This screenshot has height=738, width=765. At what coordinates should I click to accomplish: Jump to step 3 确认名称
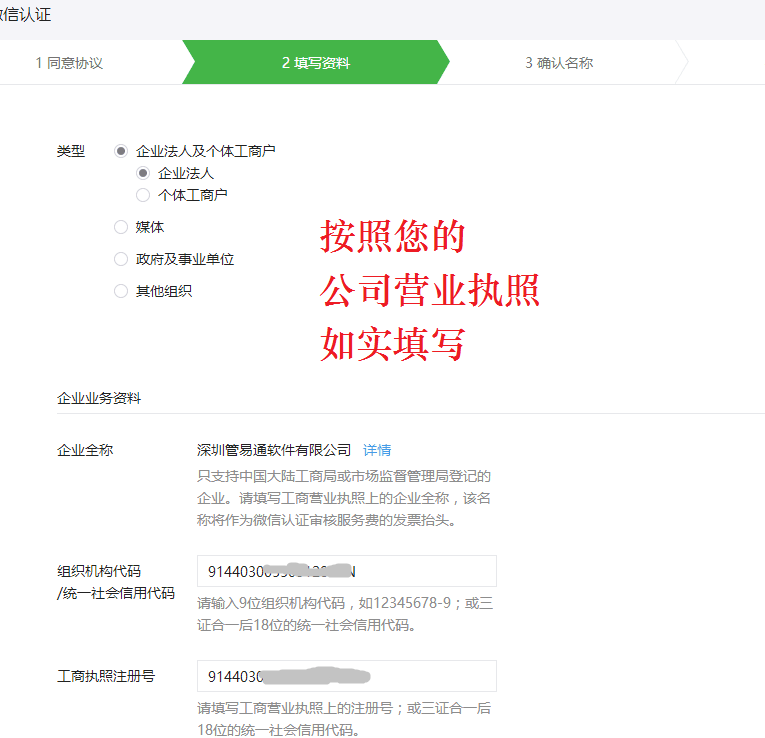coord(559,63)
